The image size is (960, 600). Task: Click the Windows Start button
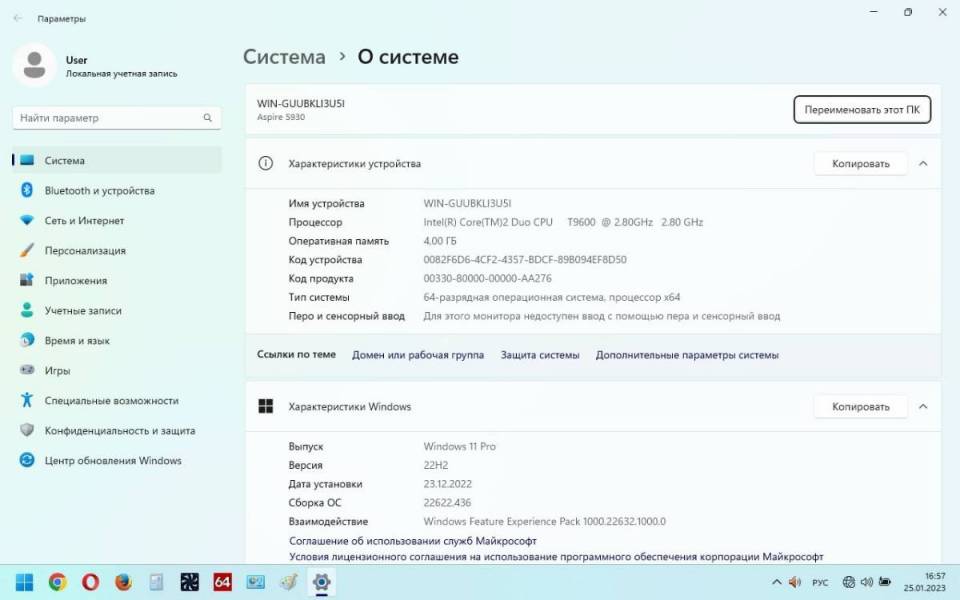coord(25,582)
